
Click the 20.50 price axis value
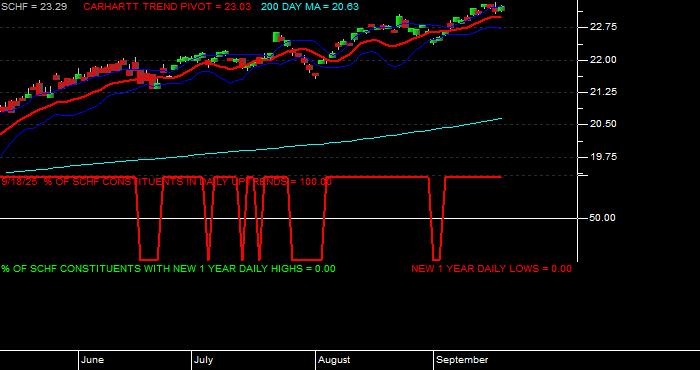click(604, 124)
